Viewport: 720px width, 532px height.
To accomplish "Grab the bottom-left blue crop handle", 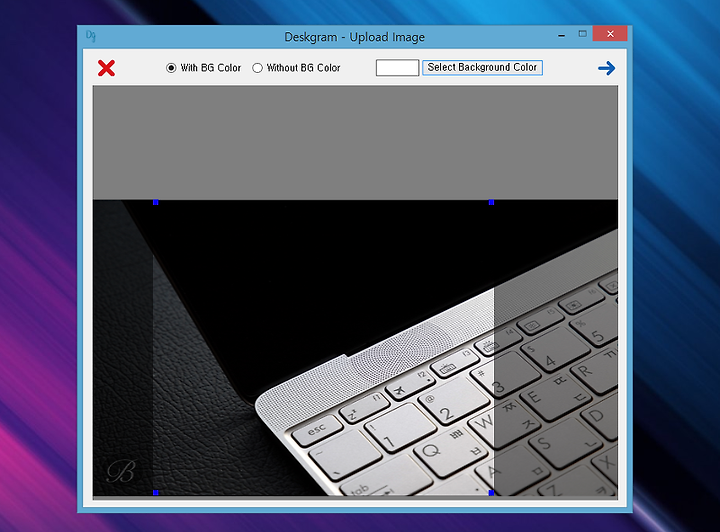I will click(x=156, y=493).
